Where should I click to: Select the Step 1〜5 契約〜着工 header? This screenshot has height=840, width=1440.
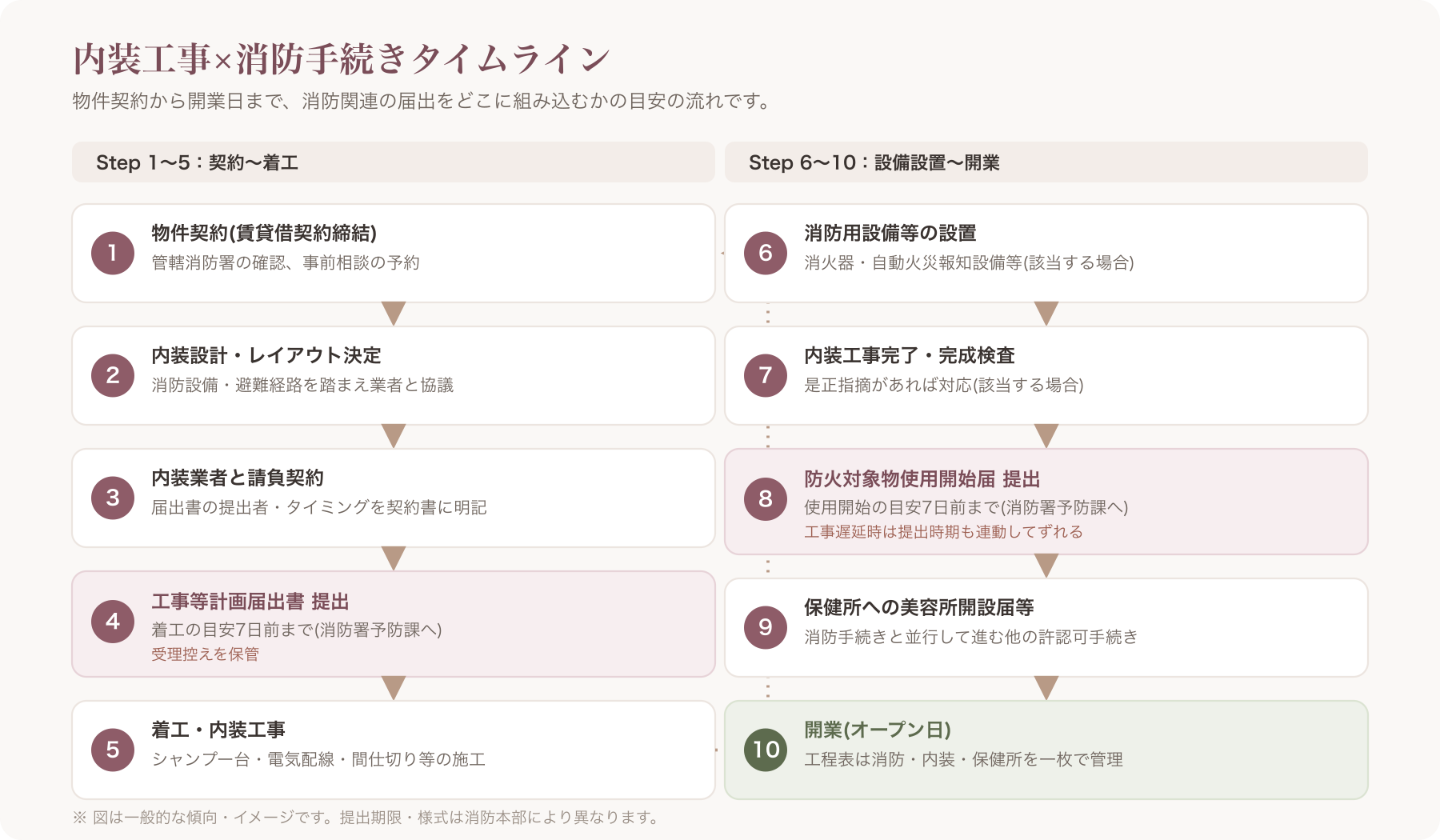tap(394, 162)
